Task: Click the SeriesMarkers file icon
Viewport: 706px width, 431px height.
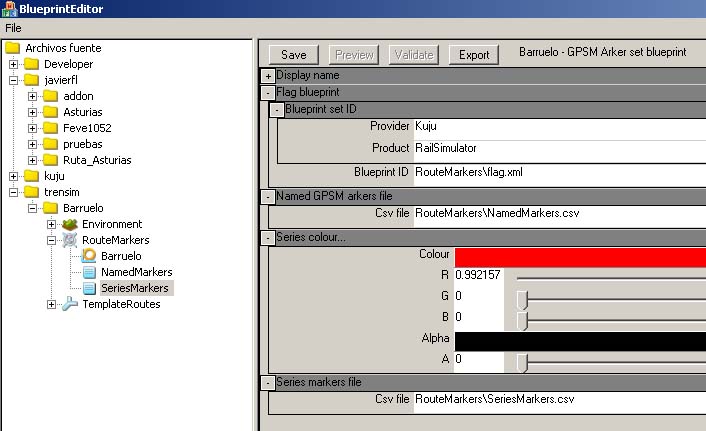Action: pyautogui.click(x=89, y=288)
